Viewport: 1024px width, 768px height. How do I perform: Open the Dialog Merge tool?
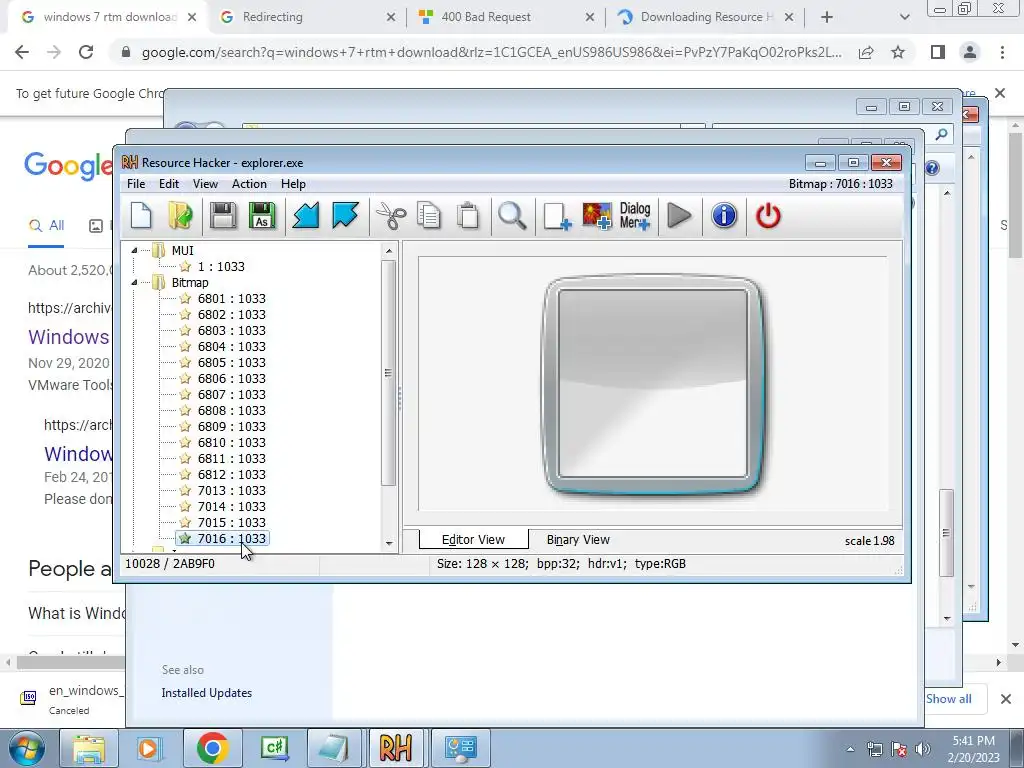[635, 216]
